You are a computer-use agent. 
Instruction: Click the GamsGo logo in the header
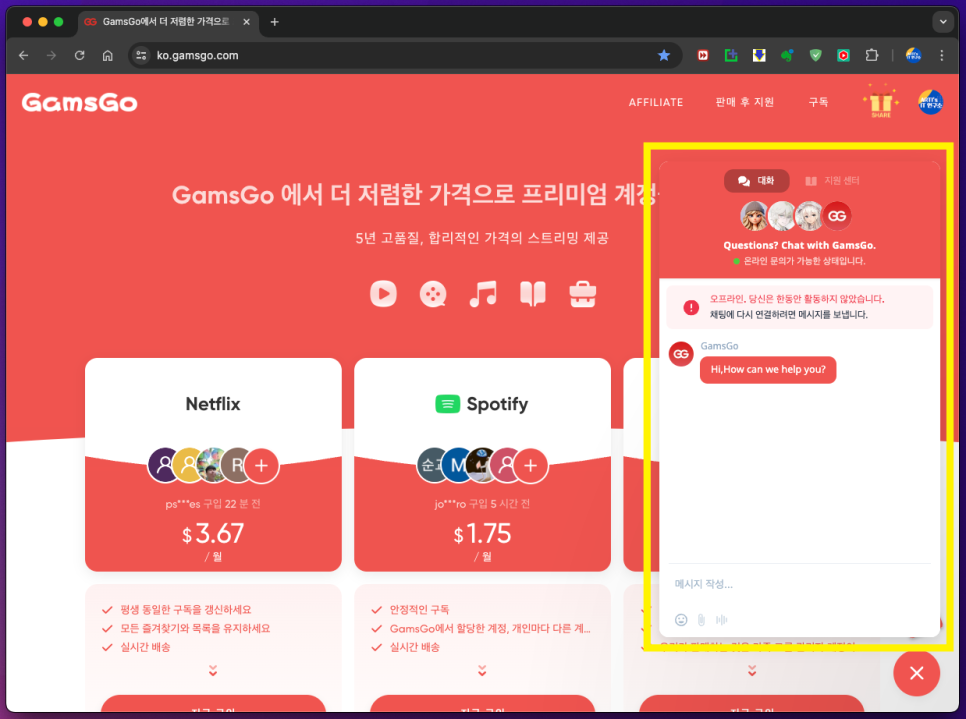click(x=79, y=102)
